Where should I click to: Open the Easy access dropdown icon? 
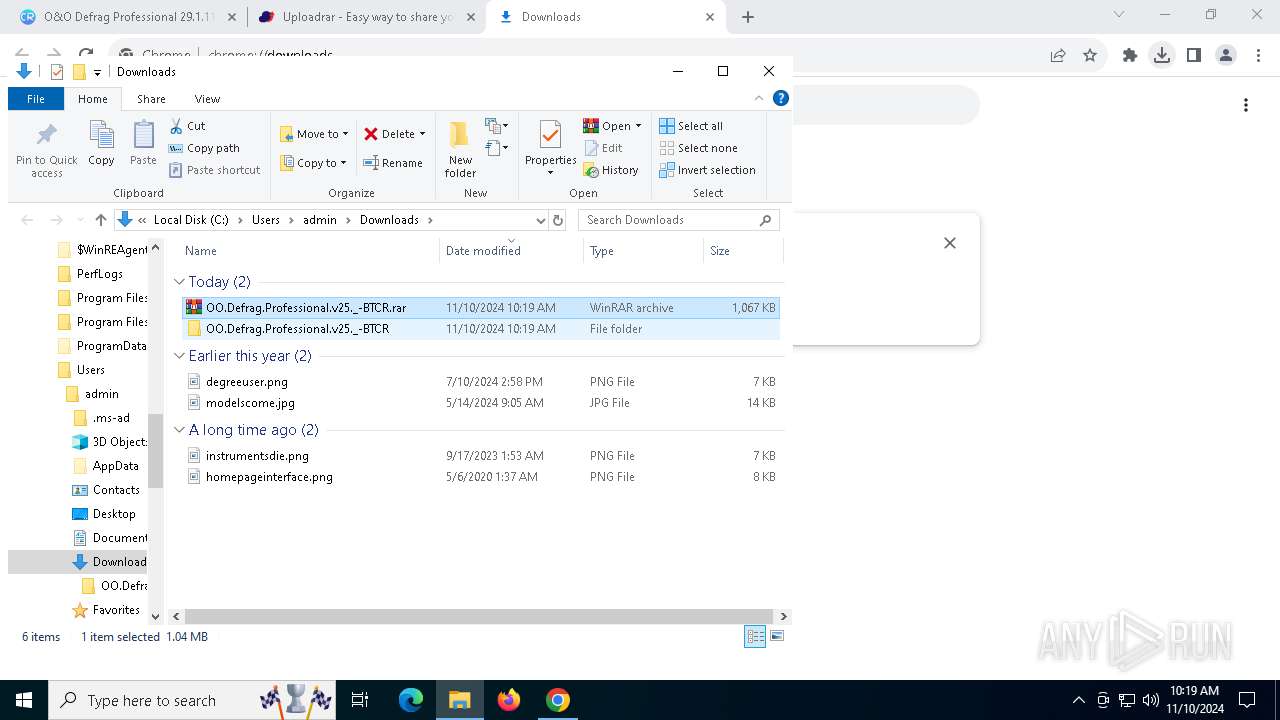(497, 149)
